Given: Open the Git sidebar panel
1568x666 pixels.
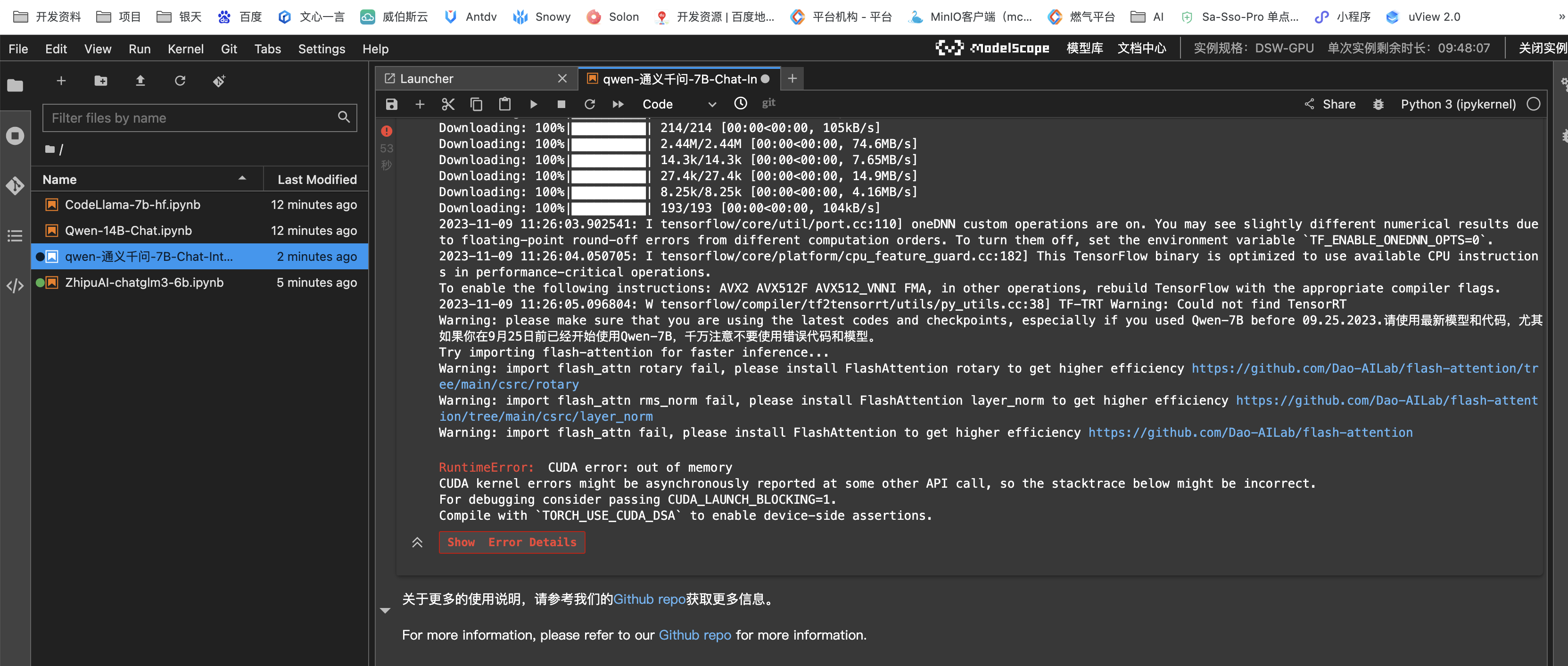Looking at the screenshot, I should tap(15, 185).
